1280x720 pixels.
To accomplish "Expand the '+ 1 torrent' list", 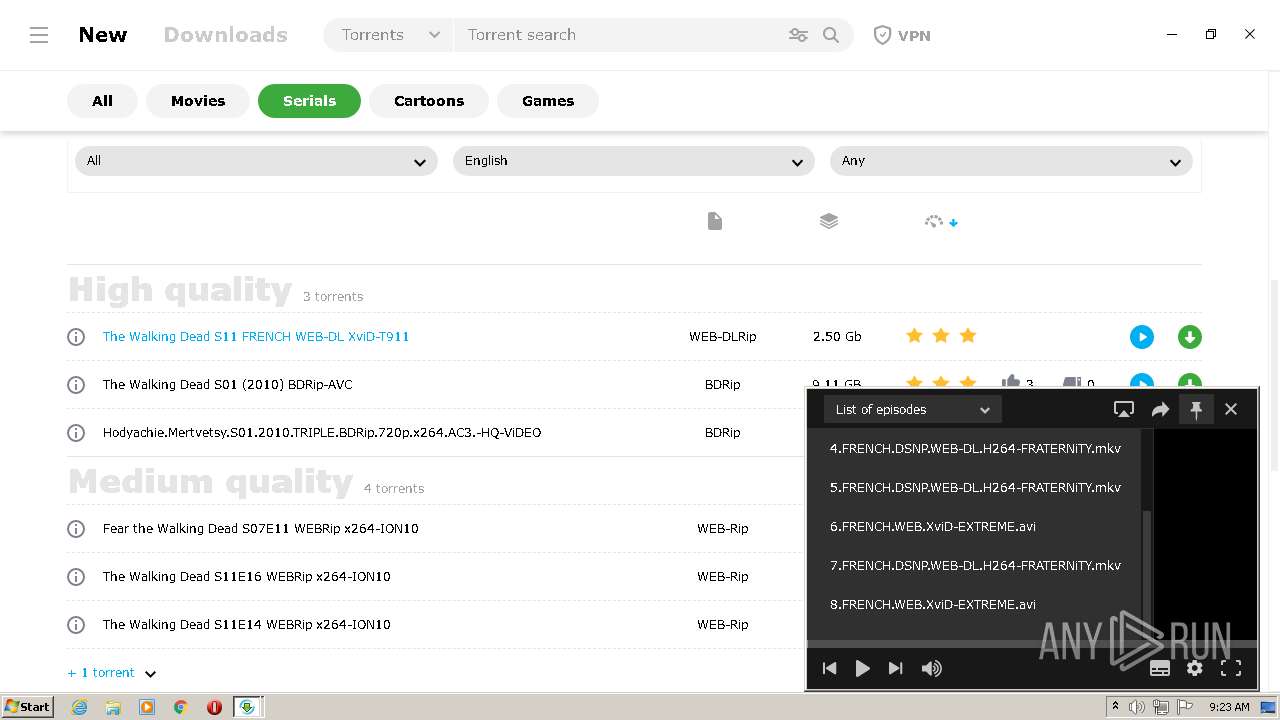I will click(x=112, y=673).
